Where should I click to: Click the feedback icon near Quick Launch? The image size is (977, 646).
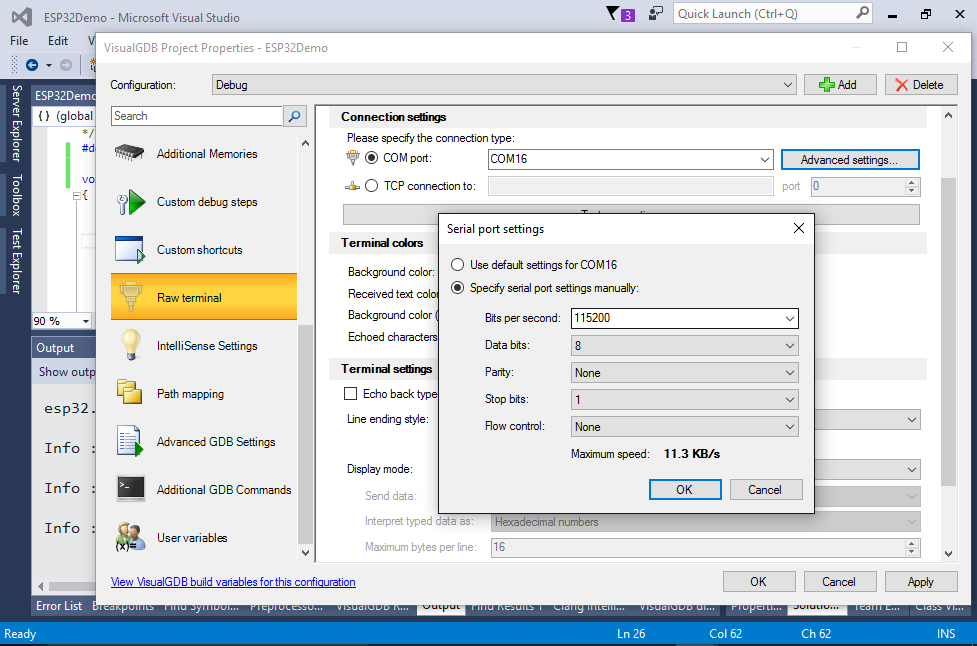[x=655, y=14]
